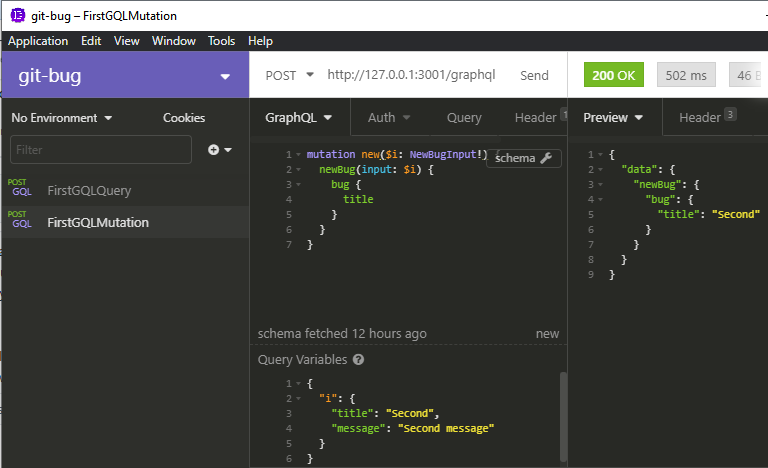The width and height of the screenshot is (768, 468).
Task: Click the "title": "Second" response line
Action: point(709,214)
